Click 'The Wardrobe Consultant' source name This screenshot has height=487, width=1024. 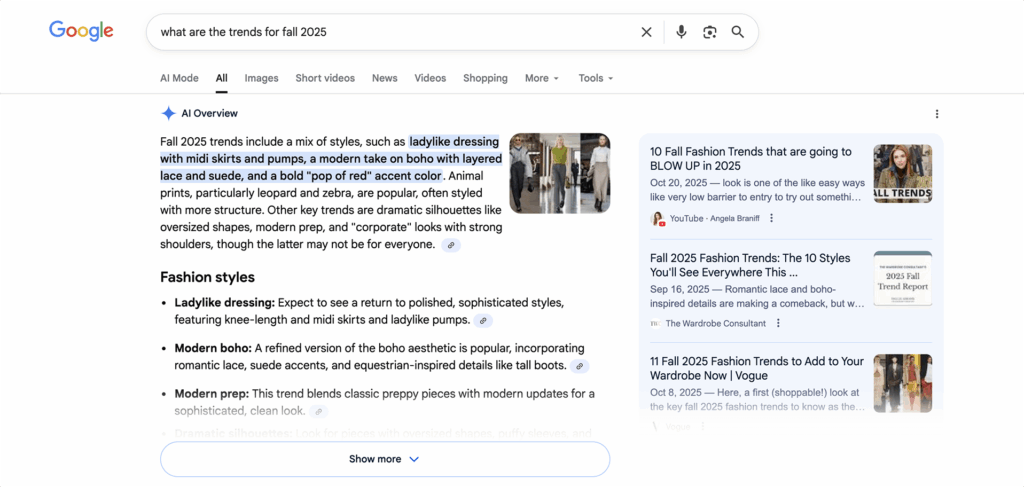pyautogui.click(x=716, y=323)
